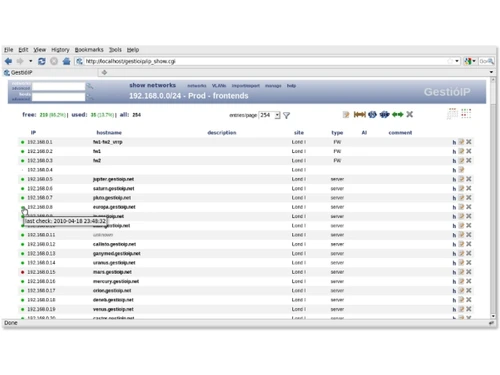Click the gray X icon above the table
Image resolution: width=500 pixels, height=375 pixels.
(410, 114)
